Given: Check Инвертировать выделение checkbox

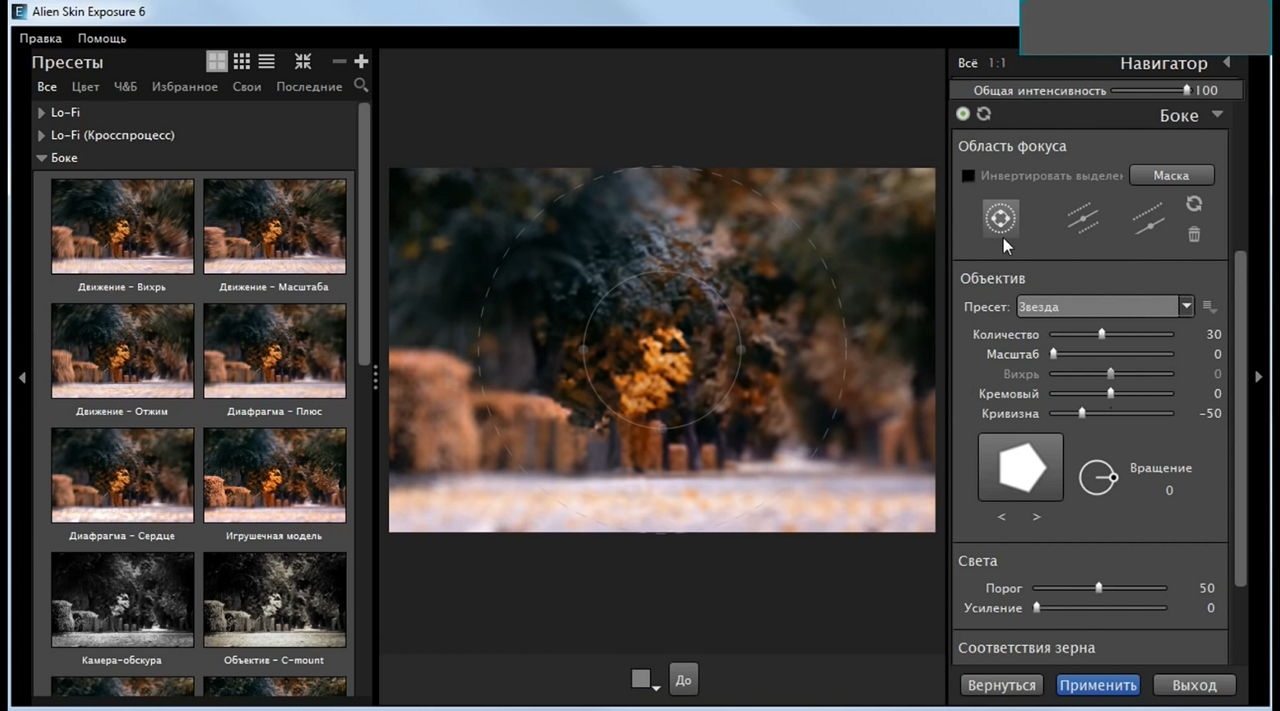Looking at the screenshot, I should (968, 176).
